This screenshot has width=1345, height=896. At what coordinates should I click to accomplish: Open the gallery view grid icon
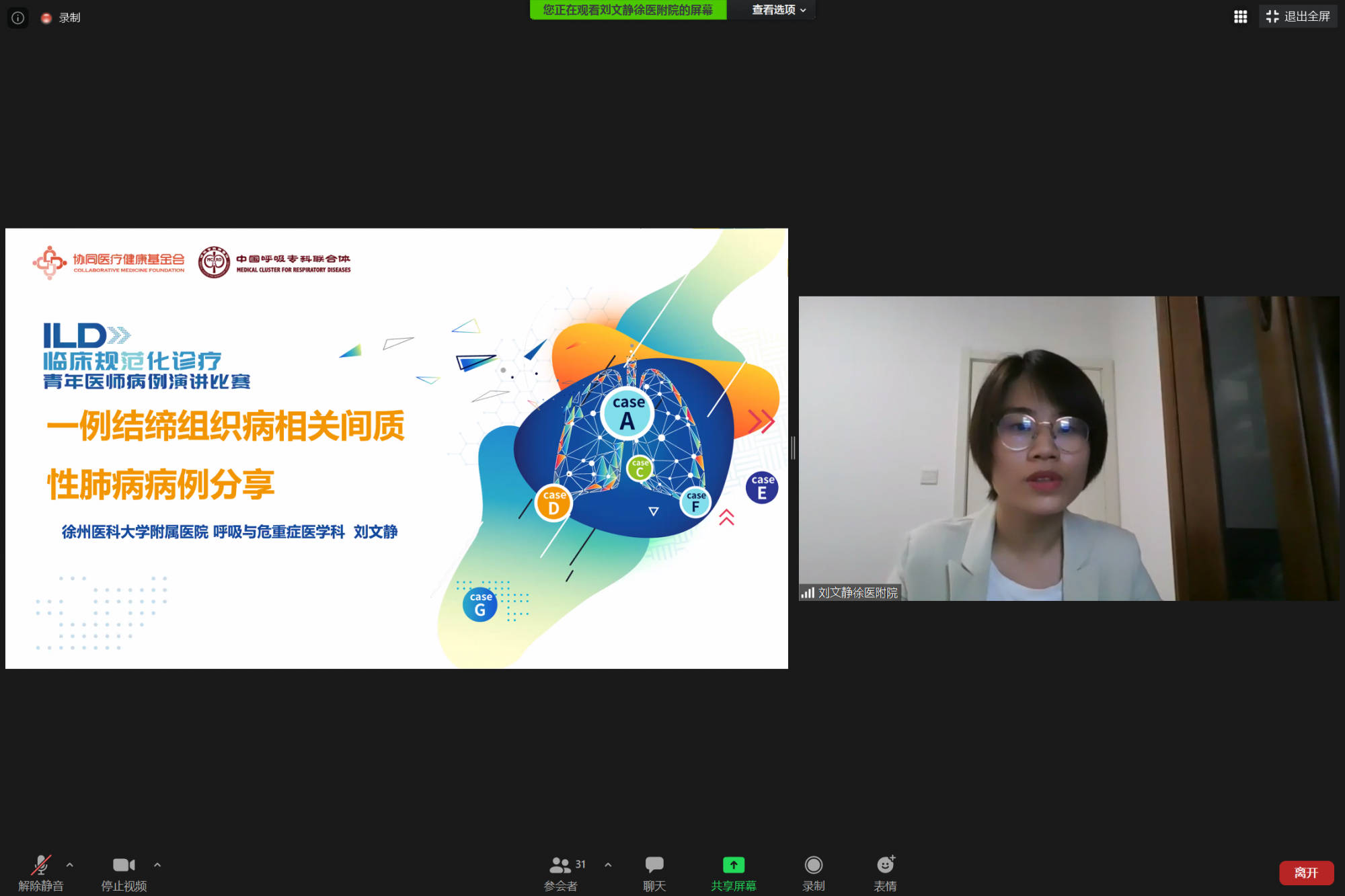(1240, 17)
